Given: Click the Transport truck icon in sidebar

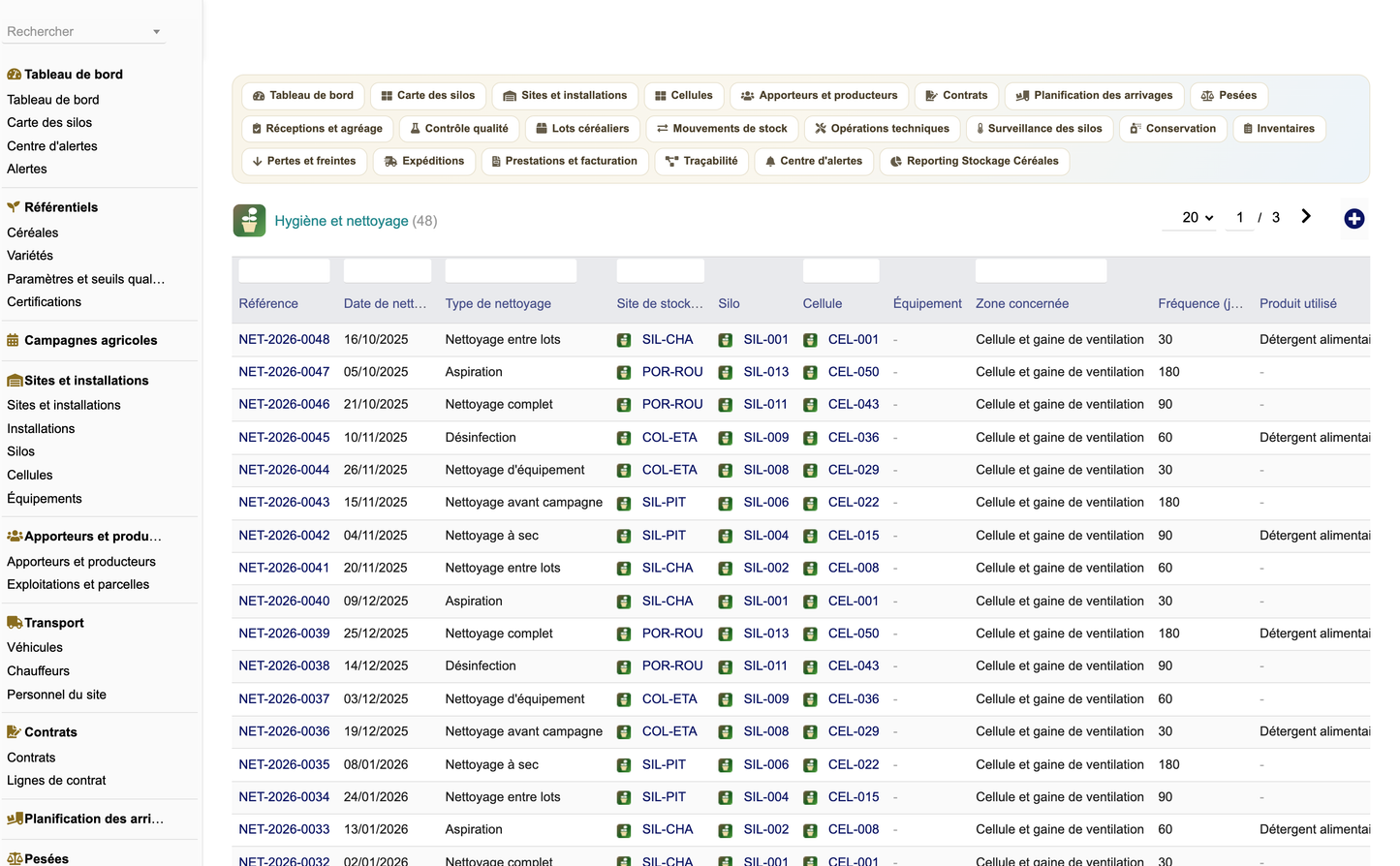Looking at the screenshot, I should click(15, 623).
